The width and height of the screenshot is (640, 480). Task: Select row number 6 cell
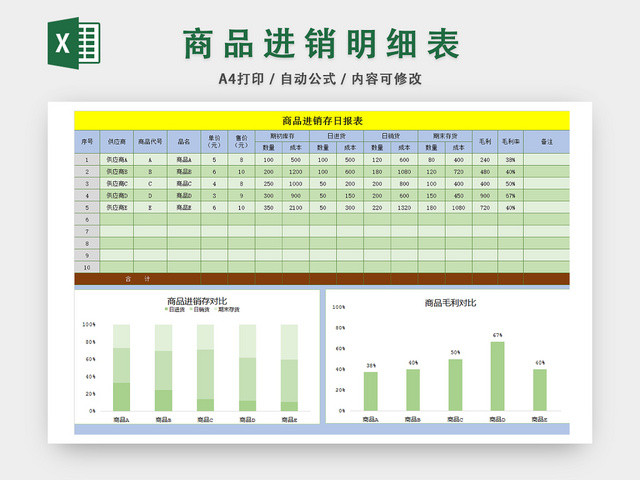point(87,220)
